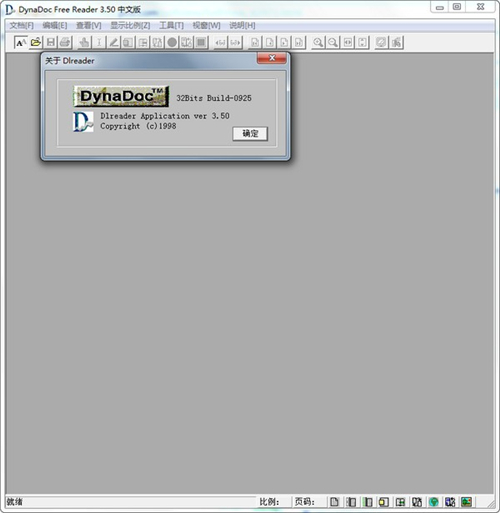Click the 比例: status field

click(x=274, y=502)
